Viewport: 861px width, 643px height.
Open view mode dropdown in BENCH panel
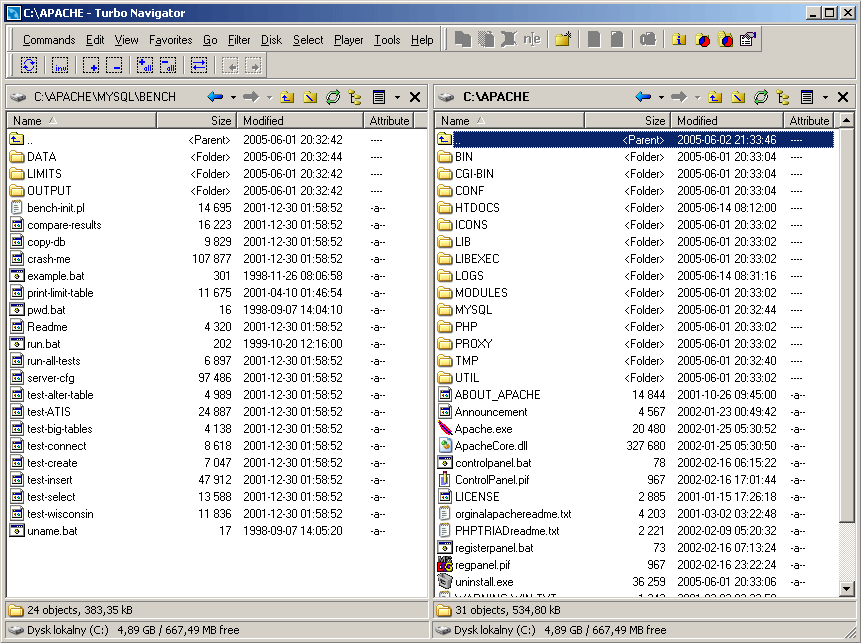pyautogui.click(x=397, y=97)
